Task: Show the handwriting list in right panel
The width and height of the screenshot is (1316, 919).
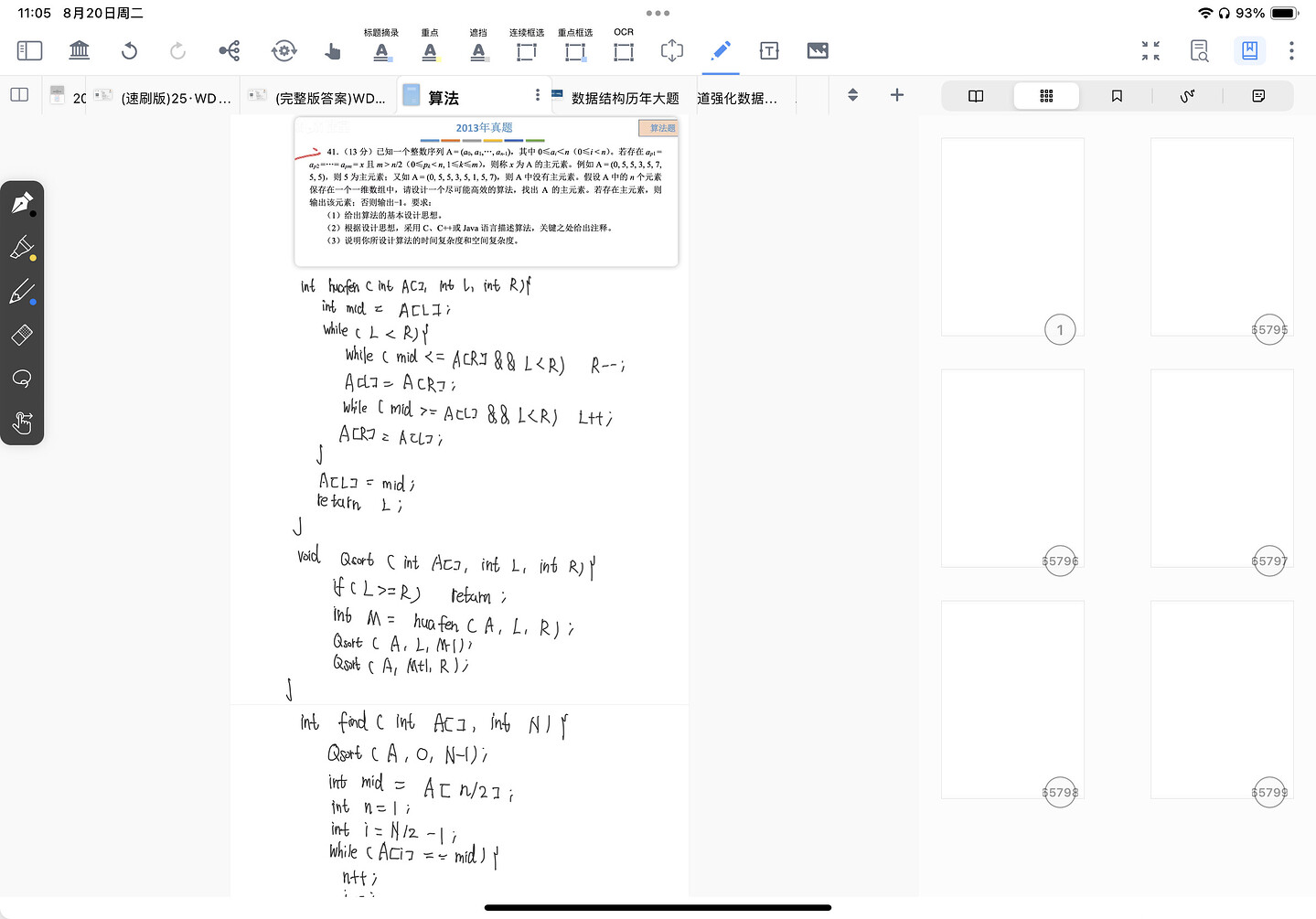Action: click(x=1187, y=96)
